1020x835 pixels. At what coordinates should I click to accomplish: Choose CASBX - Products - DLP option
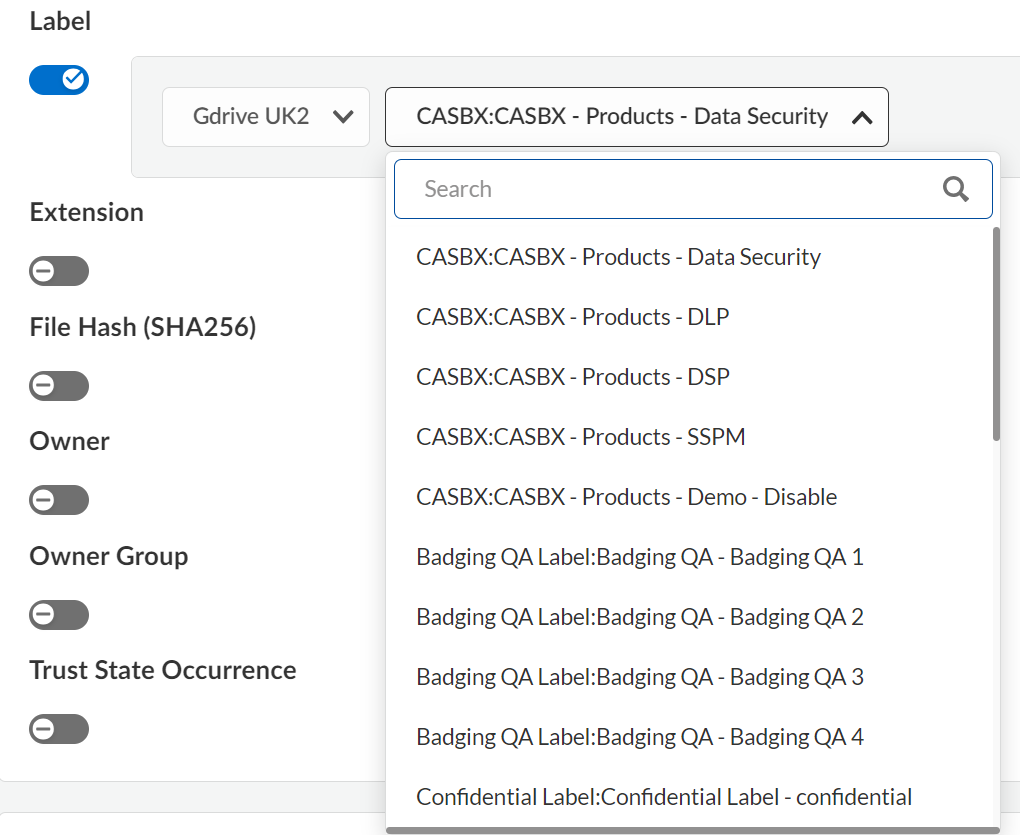point(572,317)
